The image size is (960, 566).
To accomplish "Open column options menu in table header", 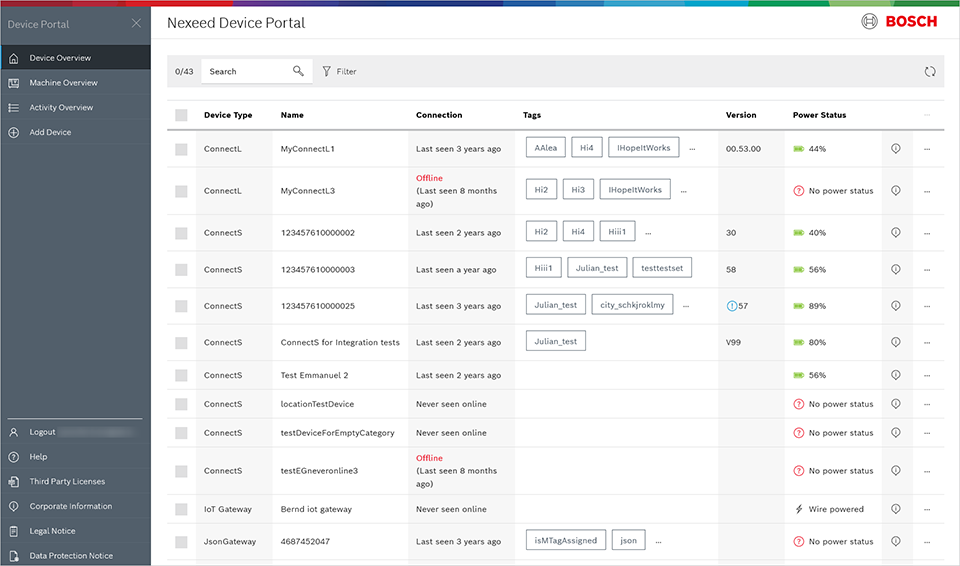I will pyautogui.click(x=927, y=115).
